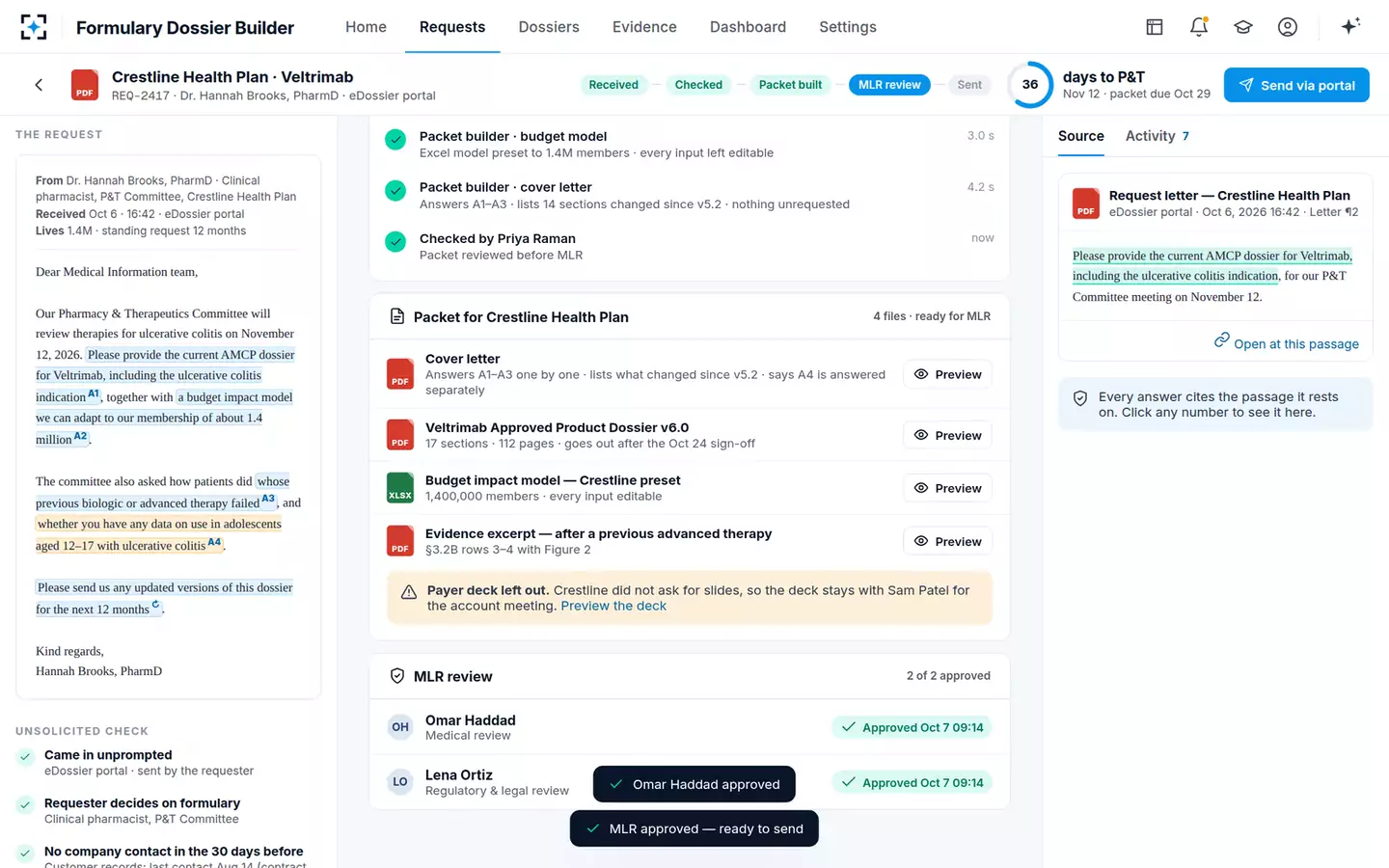
Task: Click the Cover letter PDF file icon
Action: click(x=400, y=374)
